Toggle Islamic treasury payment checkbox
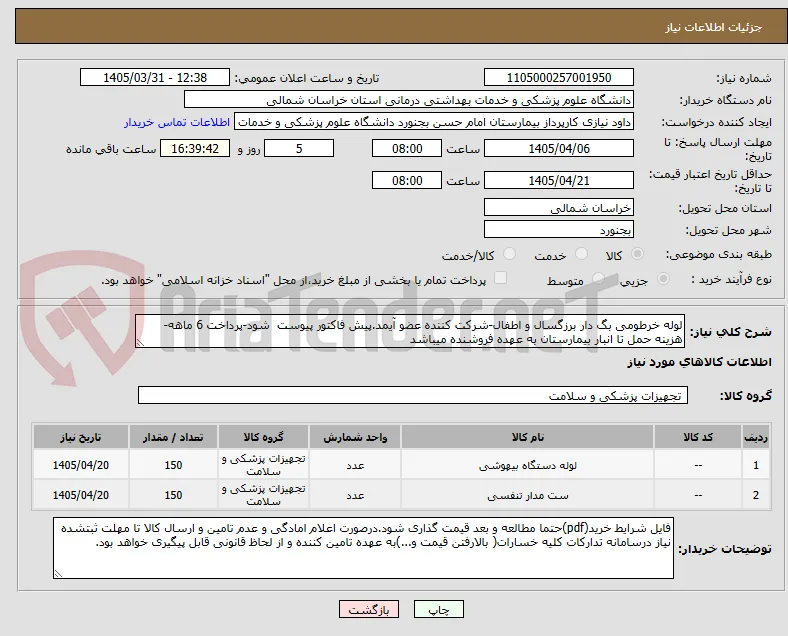Image resolution: width=788 pixels, height=636 pixels. [x=501, y=278]
